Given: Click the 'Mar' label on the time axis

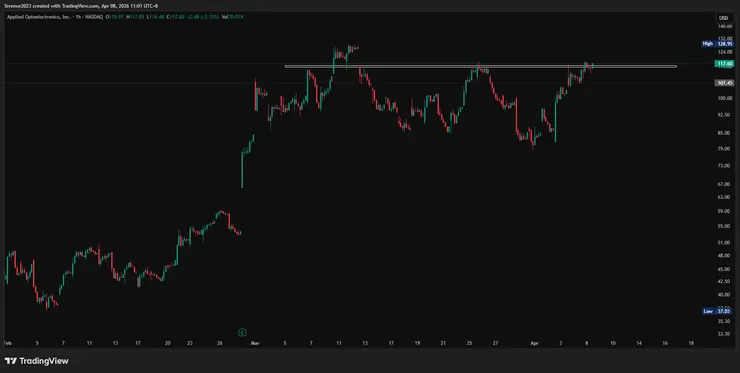Looking at the screenshot, I should point(255,343).
